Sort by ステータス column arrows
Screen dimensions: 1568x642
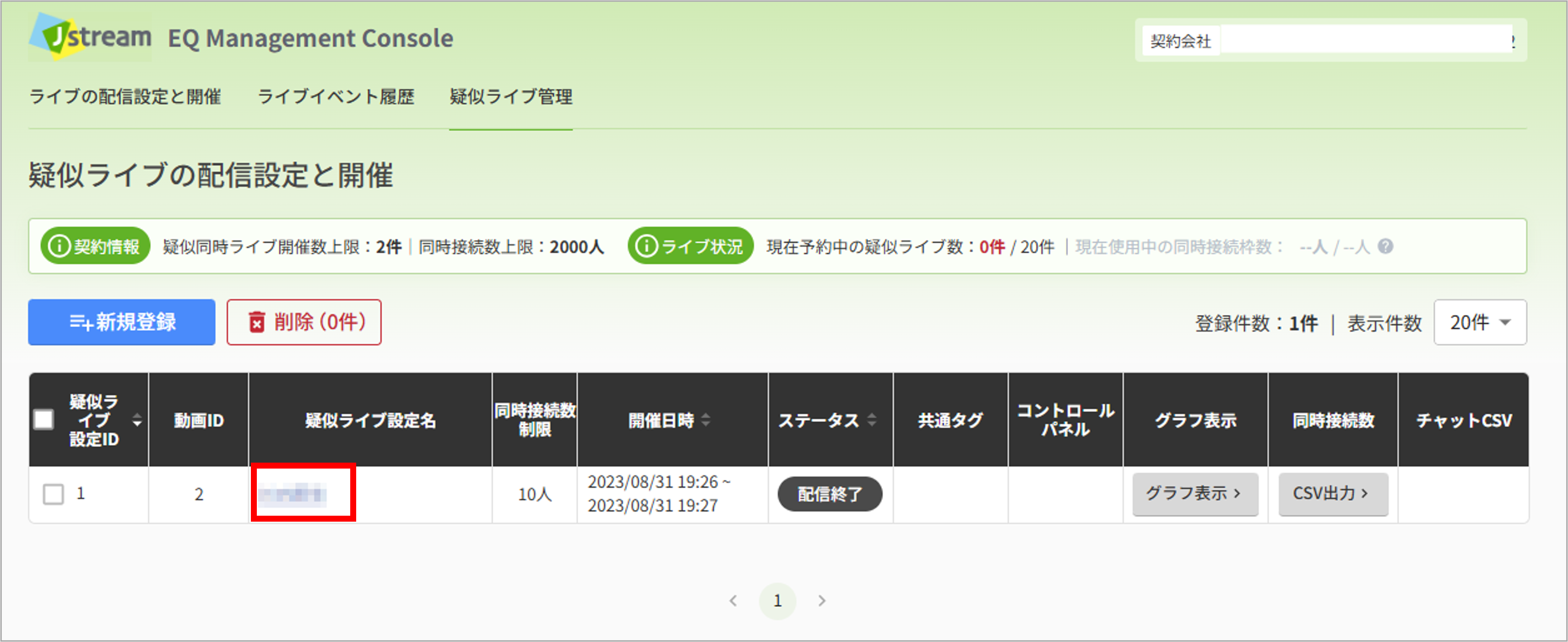(x=872, y=420)
